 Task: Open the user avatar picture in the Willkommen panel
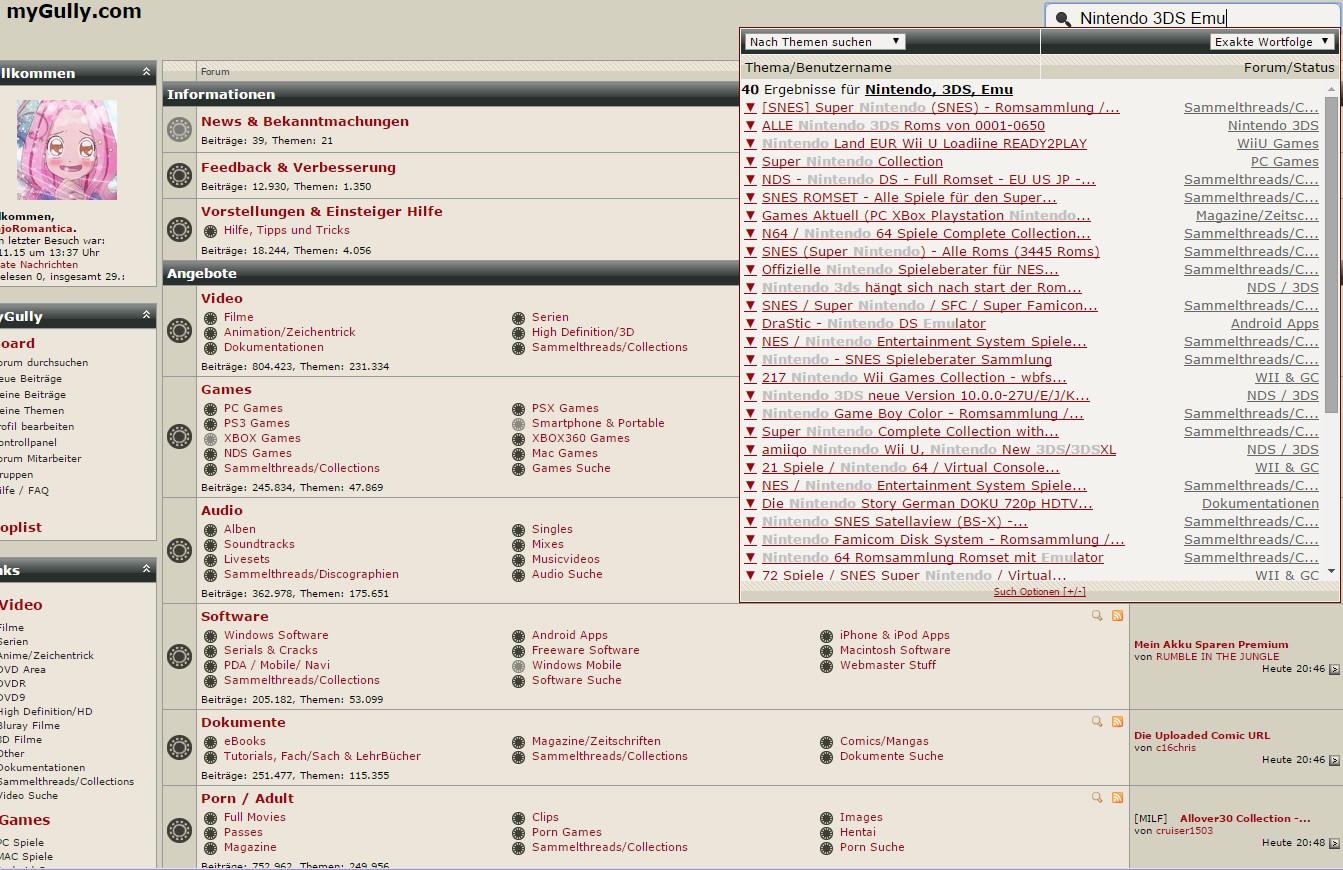click(x=67, y=149)
